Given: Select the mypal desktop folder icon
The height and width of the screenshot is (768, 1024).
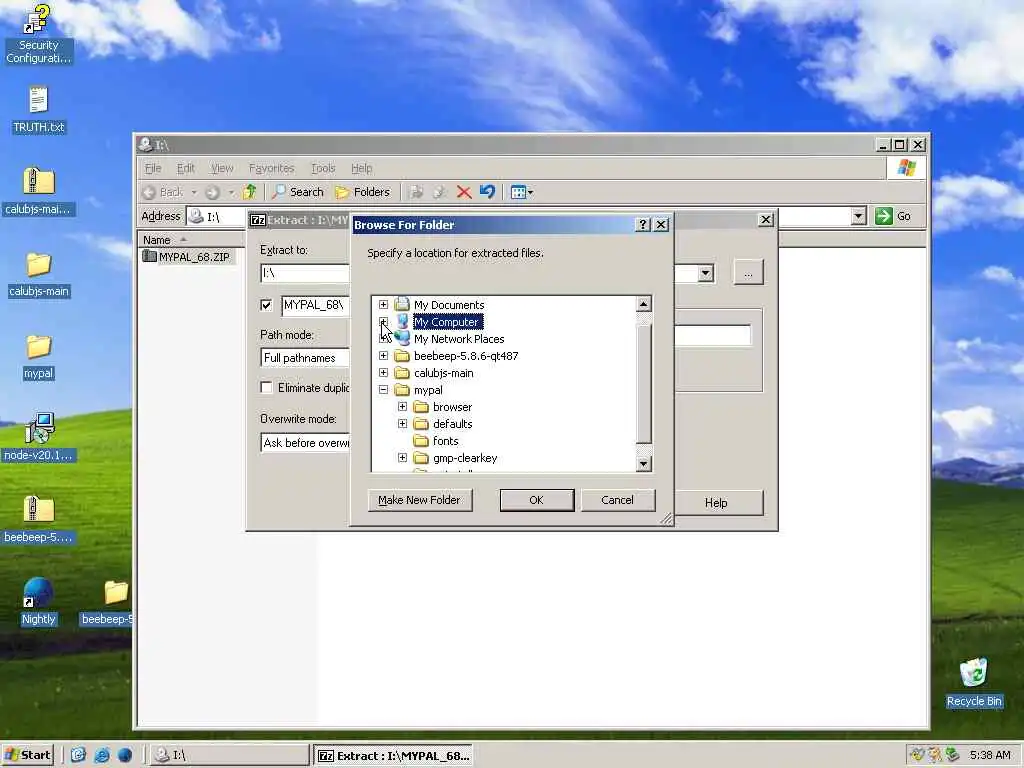Looking at the screenshot, I should click(x=39, y=346).
